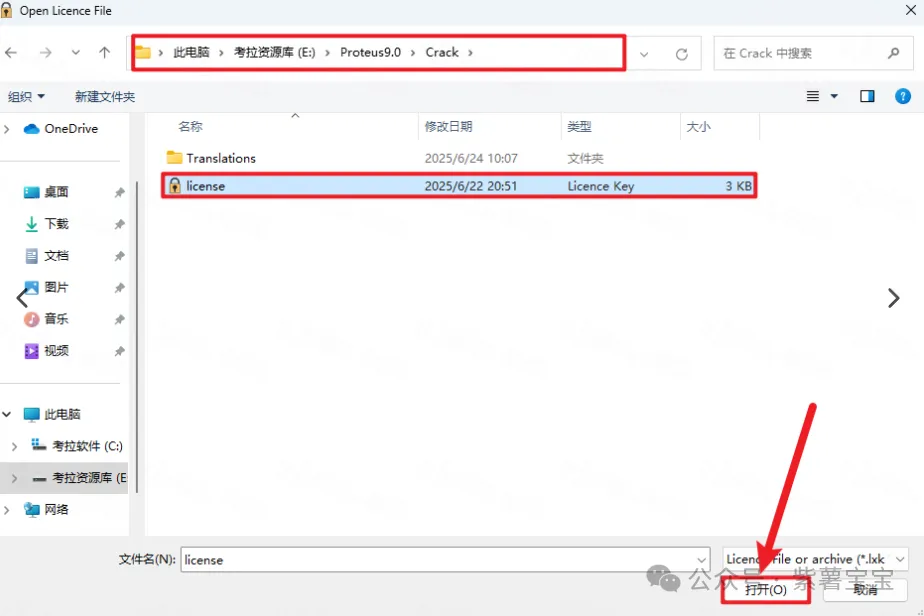924x616 pixels.
Task: Toggle the preview pane icon
Action: coord(867,96)
